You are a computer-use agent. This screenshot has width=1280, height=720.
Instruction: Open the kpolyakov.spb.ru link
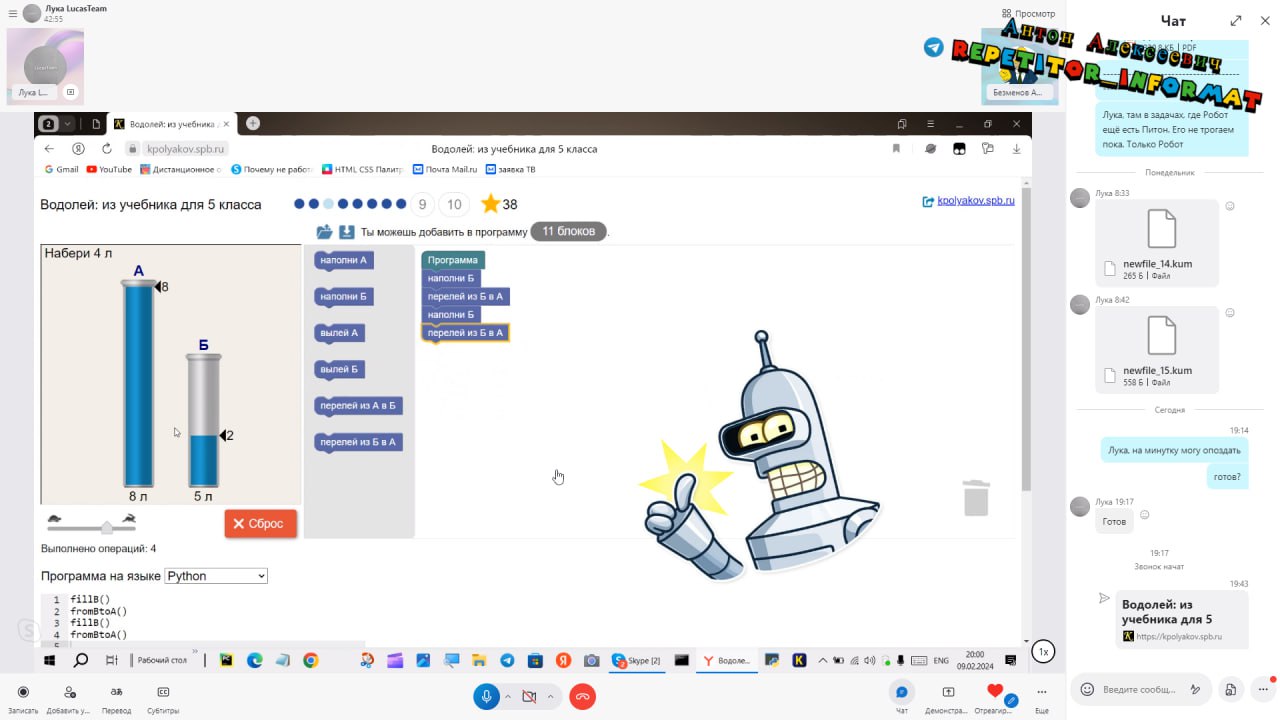point(975,201)
